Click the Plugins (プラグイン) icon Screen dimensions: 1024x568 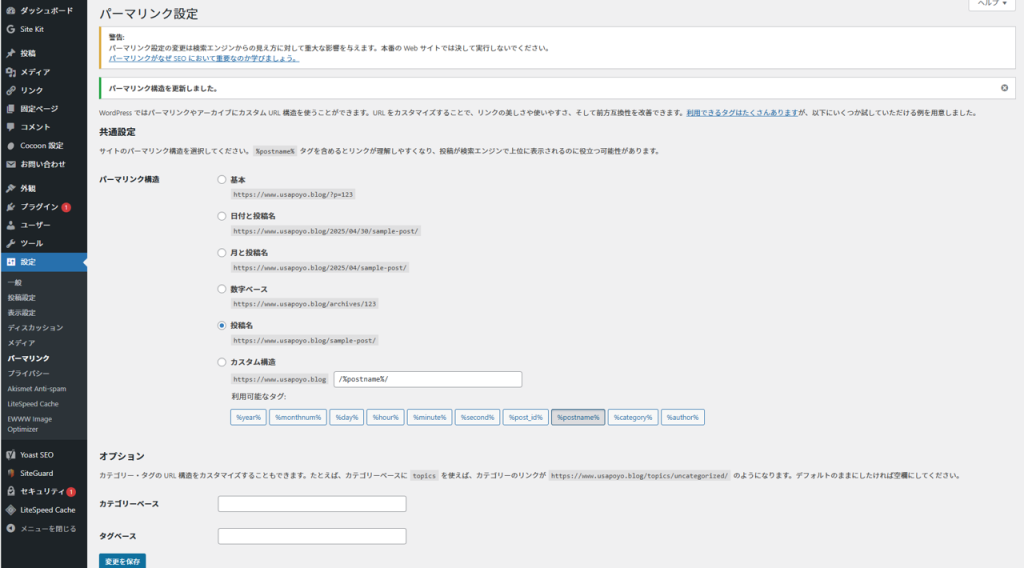[x=10, y=207]
